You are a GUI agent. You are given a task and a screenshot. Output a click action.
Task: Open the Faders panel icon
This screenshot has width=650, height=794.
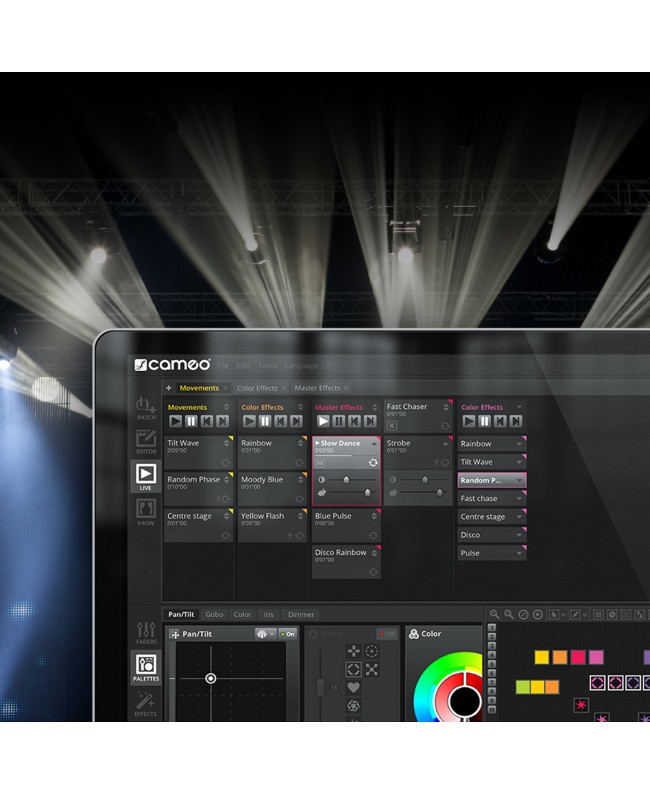click(x=146, y=633)
